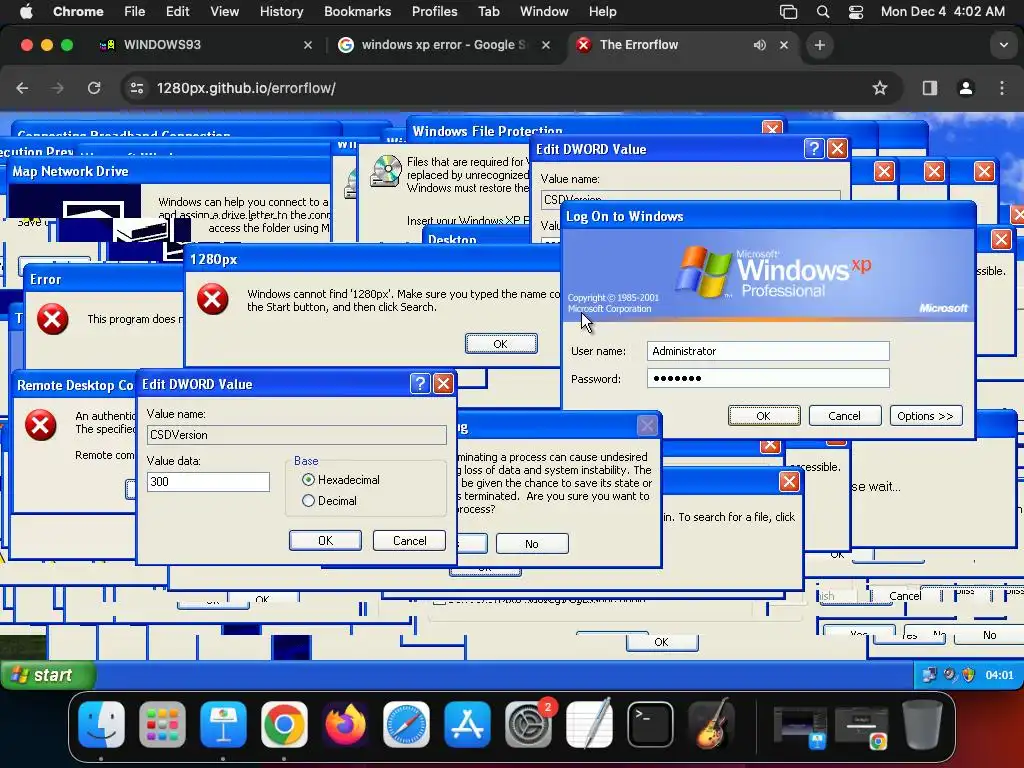Click the Value data field containing 300
1024x768 pixels.
(208, 482)
